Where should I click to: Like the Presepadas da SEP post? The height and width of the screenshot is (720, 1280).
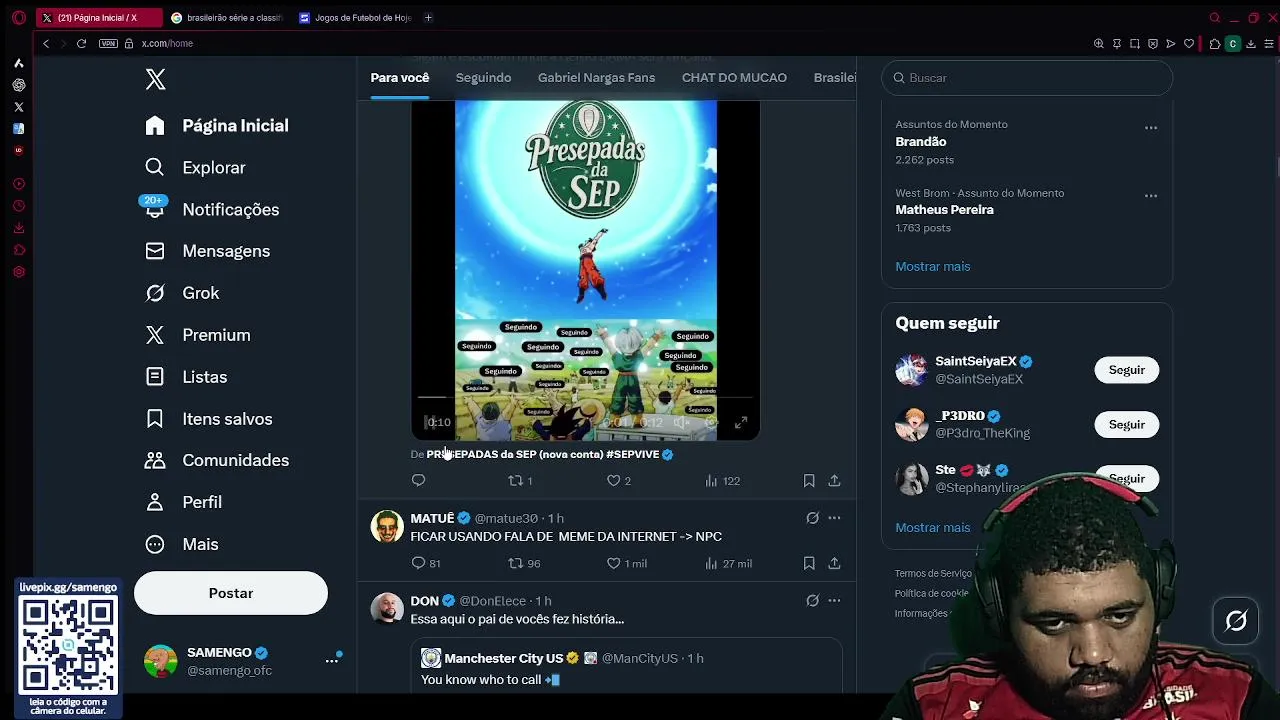pos(620,481)
